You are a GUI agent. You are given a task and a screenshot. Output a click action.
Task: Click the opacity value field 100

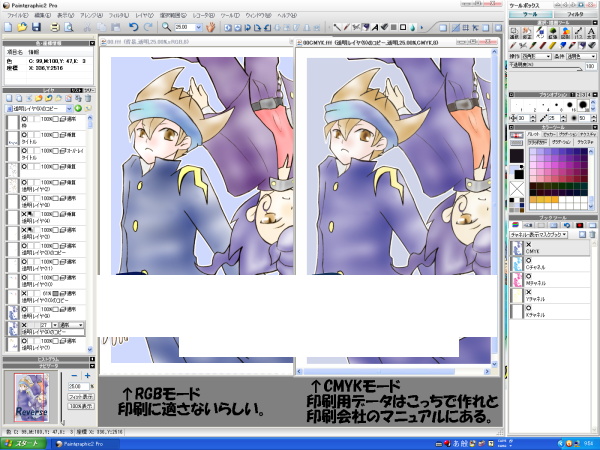[x=590, y=66]
